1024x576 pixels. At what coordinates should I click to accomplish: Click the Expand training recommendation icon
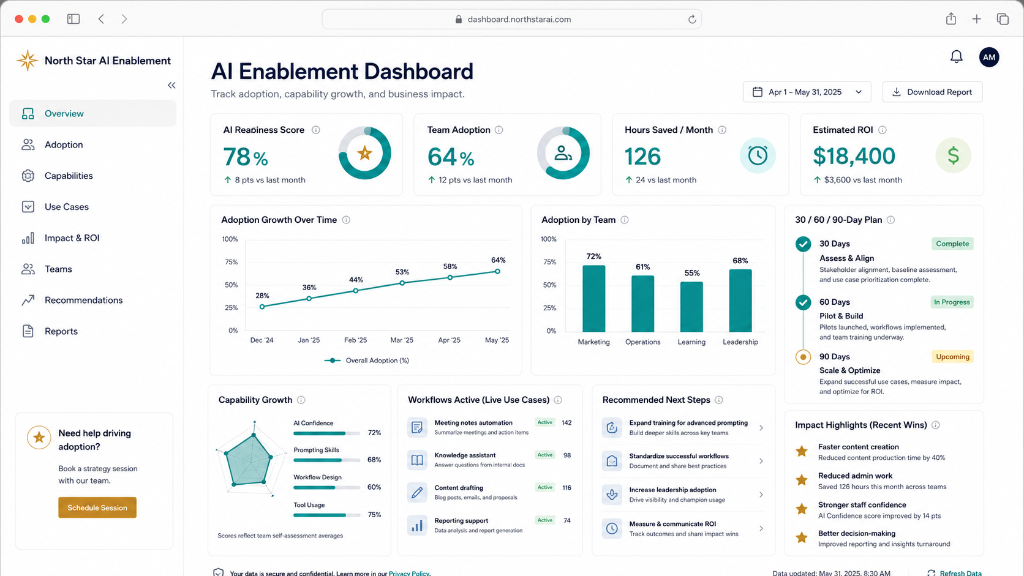tap(612, 428)
